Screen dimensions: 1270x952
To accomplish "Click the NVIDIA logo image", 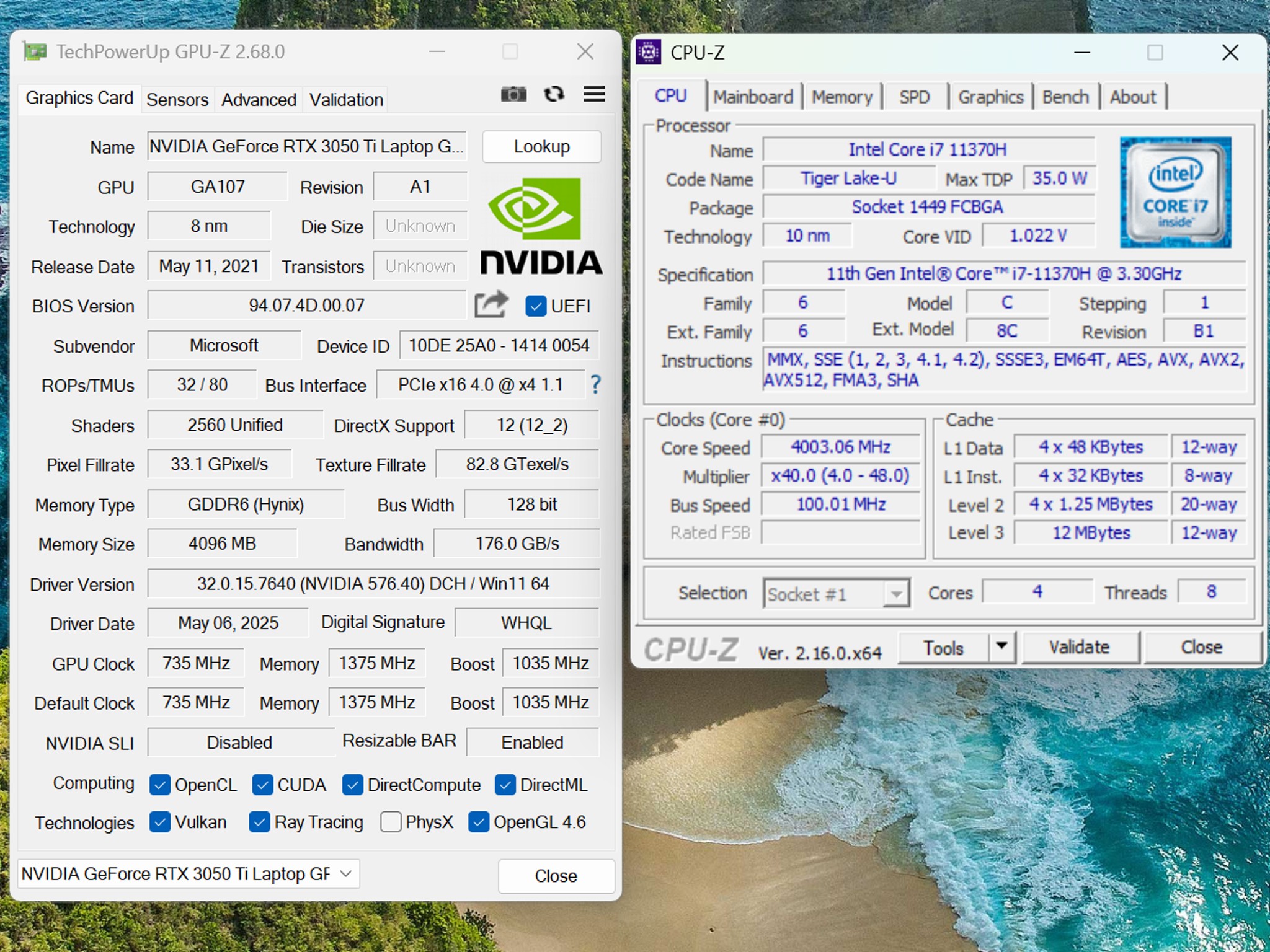I will click(x=541, y=226).
